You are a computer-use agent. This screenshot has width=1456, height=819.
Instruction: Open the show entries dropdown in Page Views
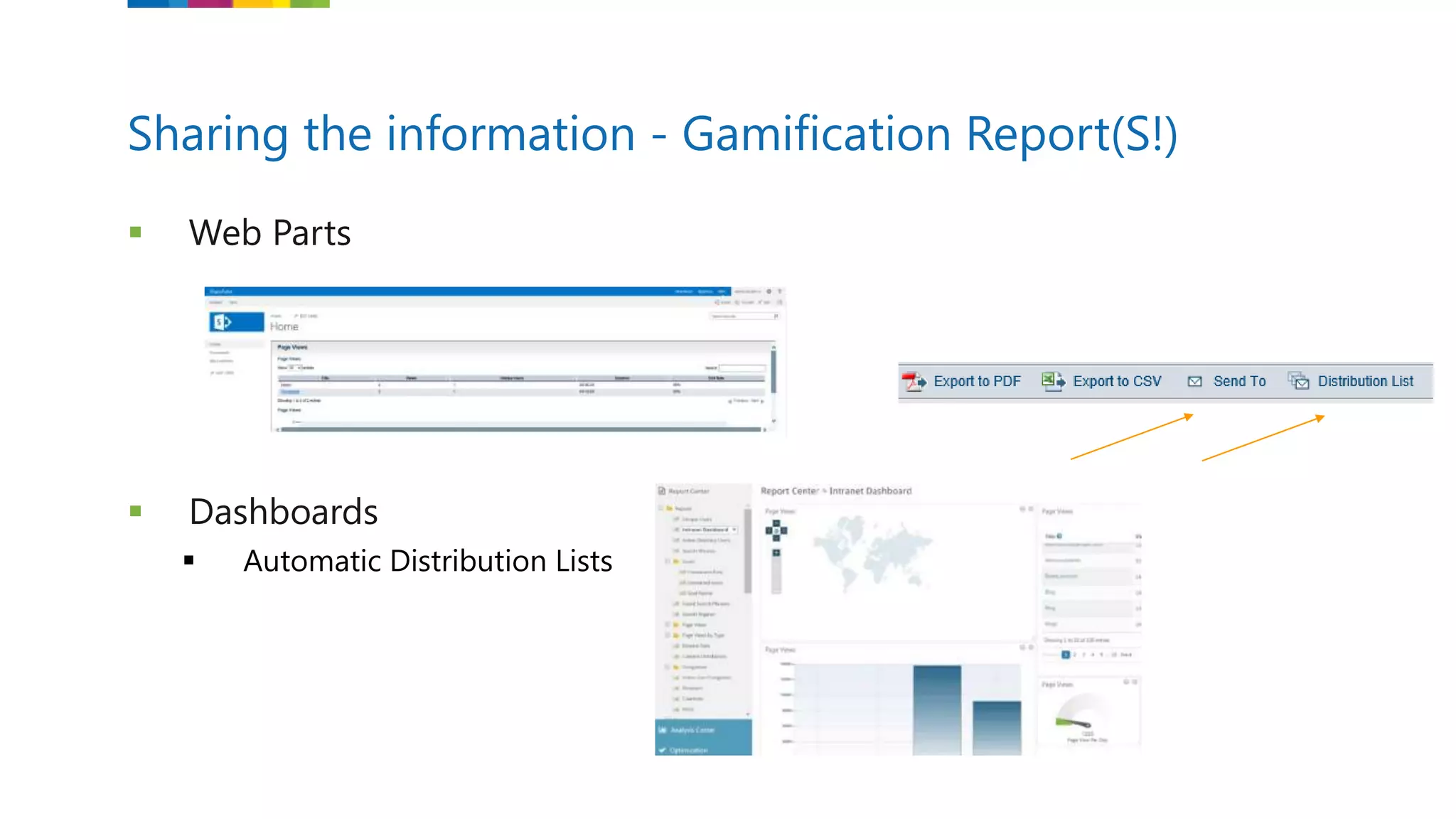295,368
